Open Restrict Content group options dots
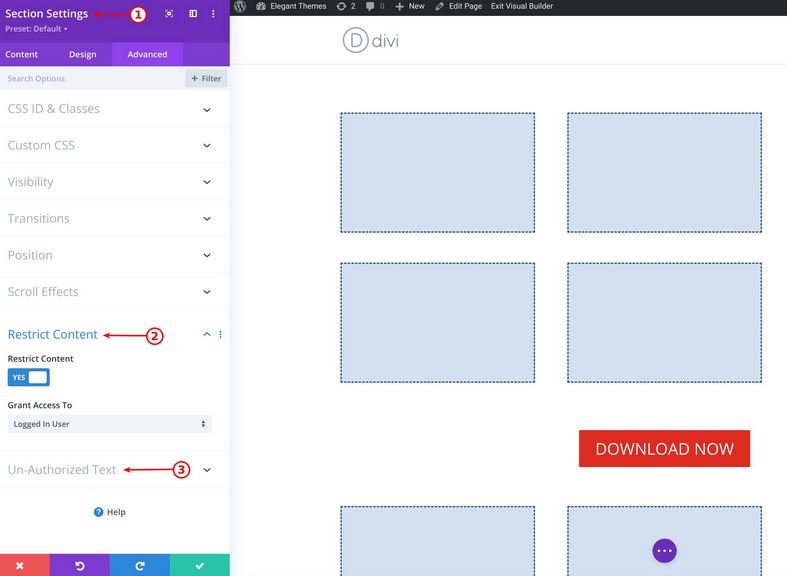This screenshot has width=787, height=576. 220,334
